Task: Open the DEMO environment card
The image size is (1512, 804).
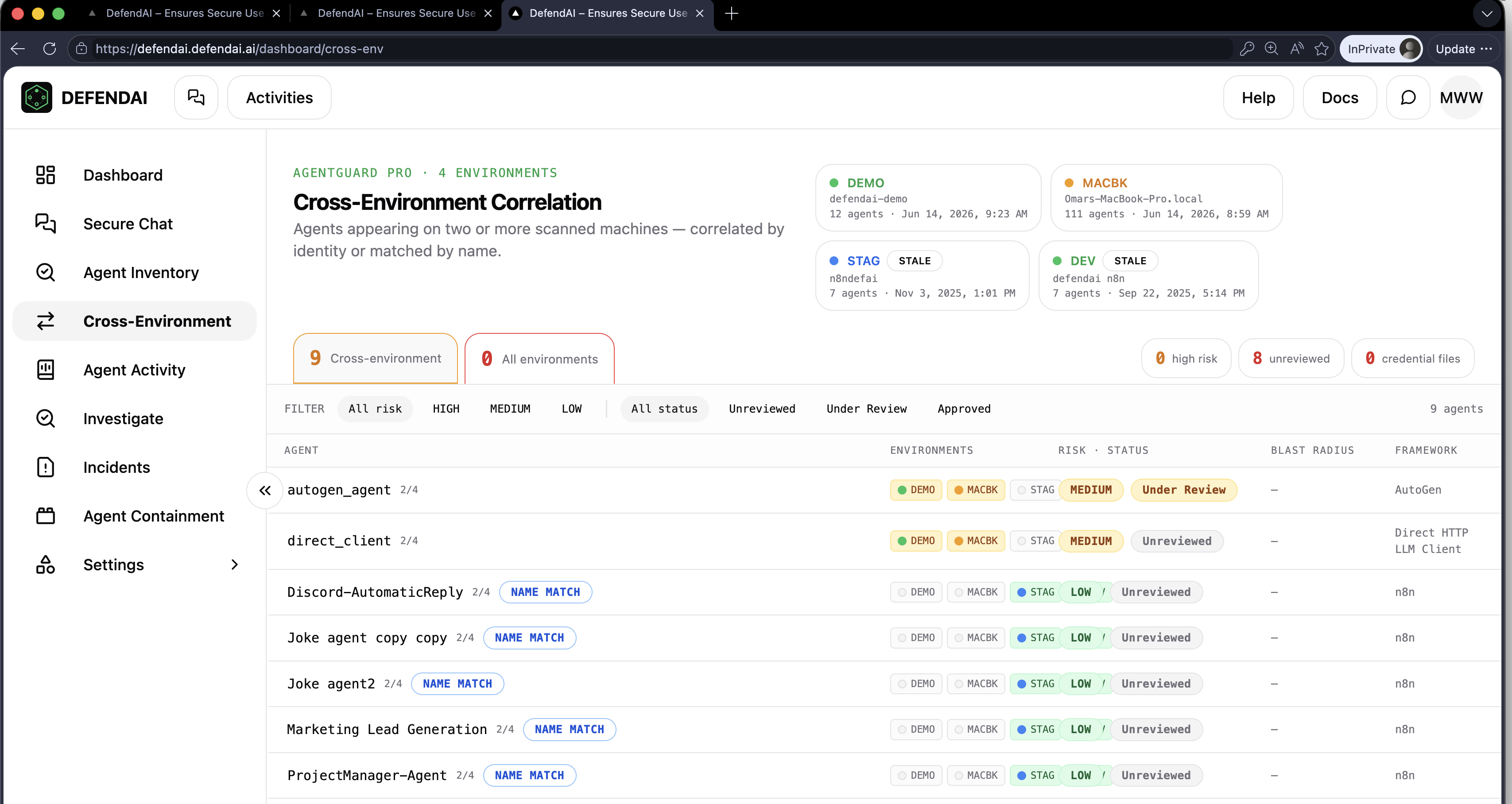Action: coord(928,197)
